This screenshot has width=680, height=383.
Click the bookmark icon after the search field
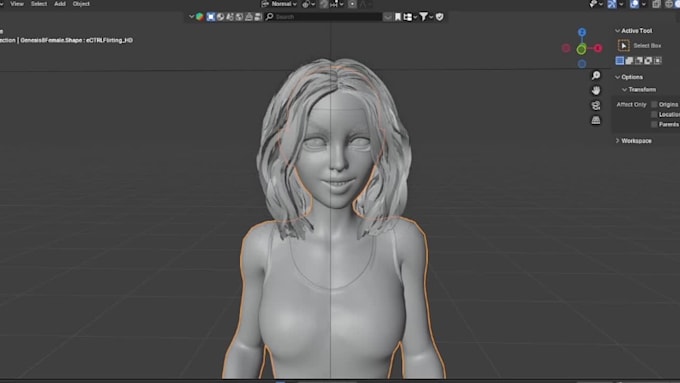(398, 16)
